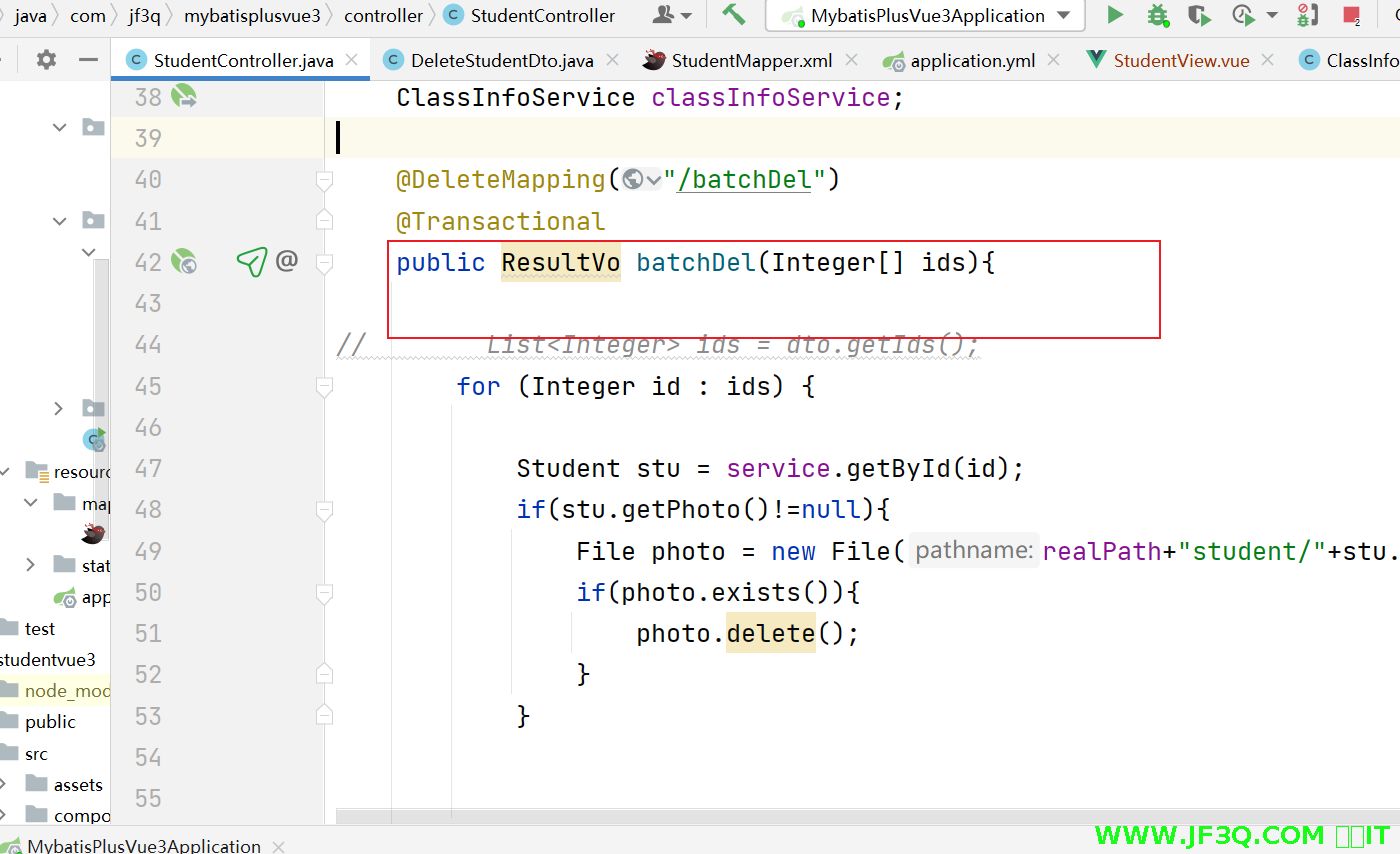The width and height of the screenshot is (1400, 854).
Task: Fold the batchDel method at line 42
Action: (324, 262)
